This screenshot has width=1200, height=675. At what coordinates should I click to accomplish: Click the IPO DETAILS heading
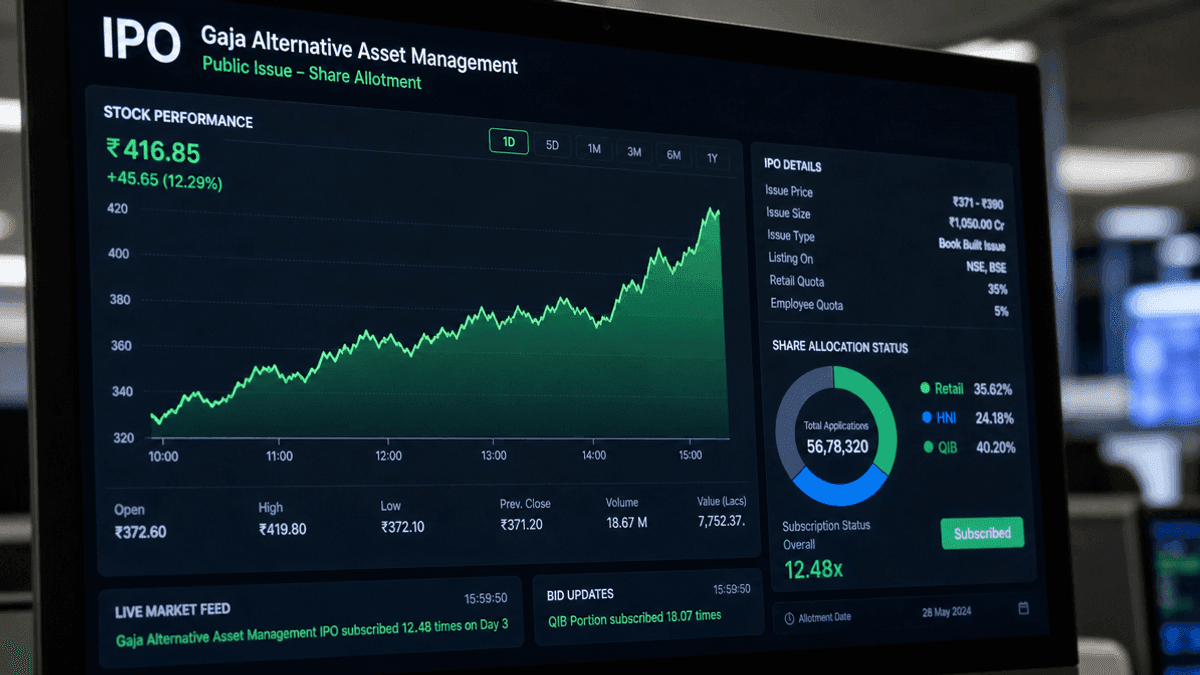[792, 166]
